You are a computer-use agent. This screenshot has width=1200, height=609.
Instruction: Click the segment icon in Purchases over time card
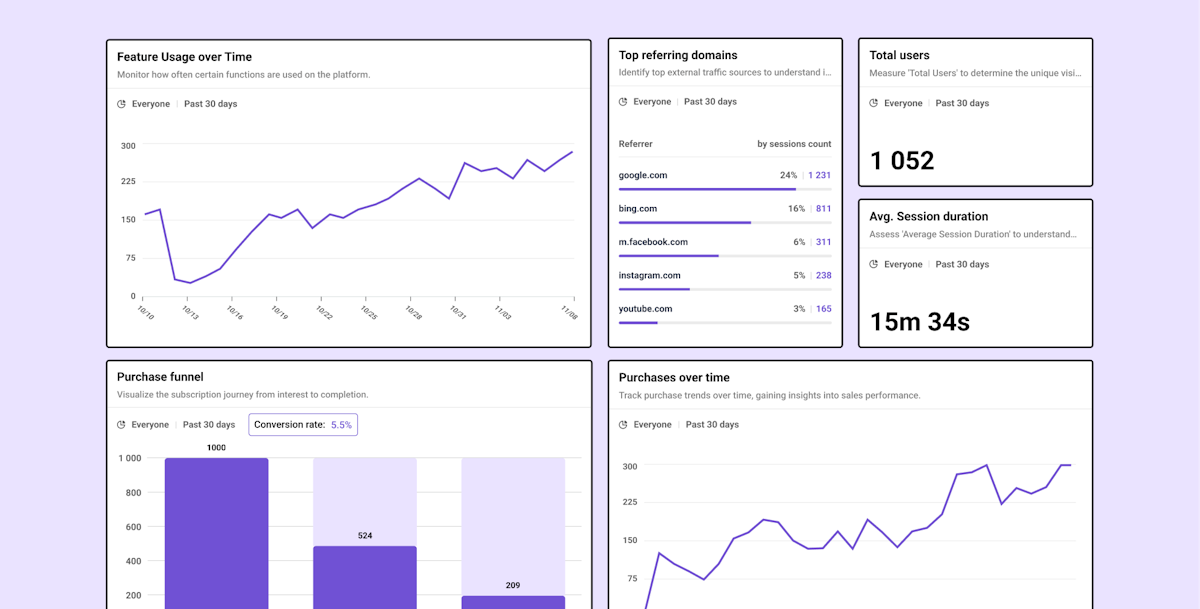(624, 425)
